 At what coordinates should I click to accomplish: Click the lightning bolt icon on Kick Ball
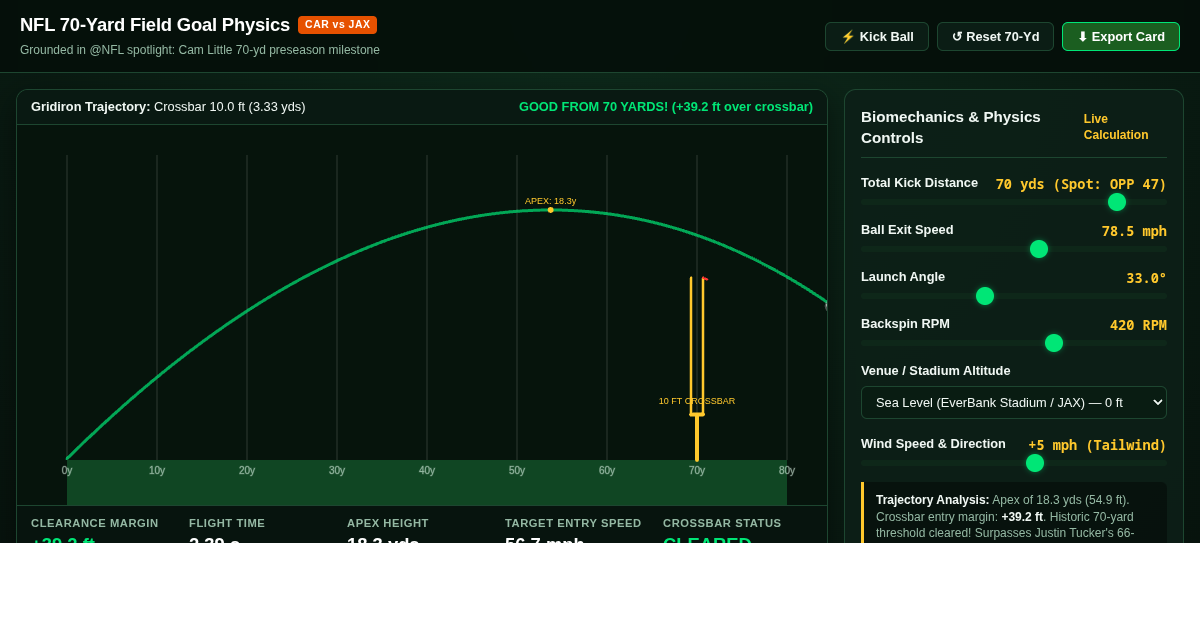coord(848,36)
